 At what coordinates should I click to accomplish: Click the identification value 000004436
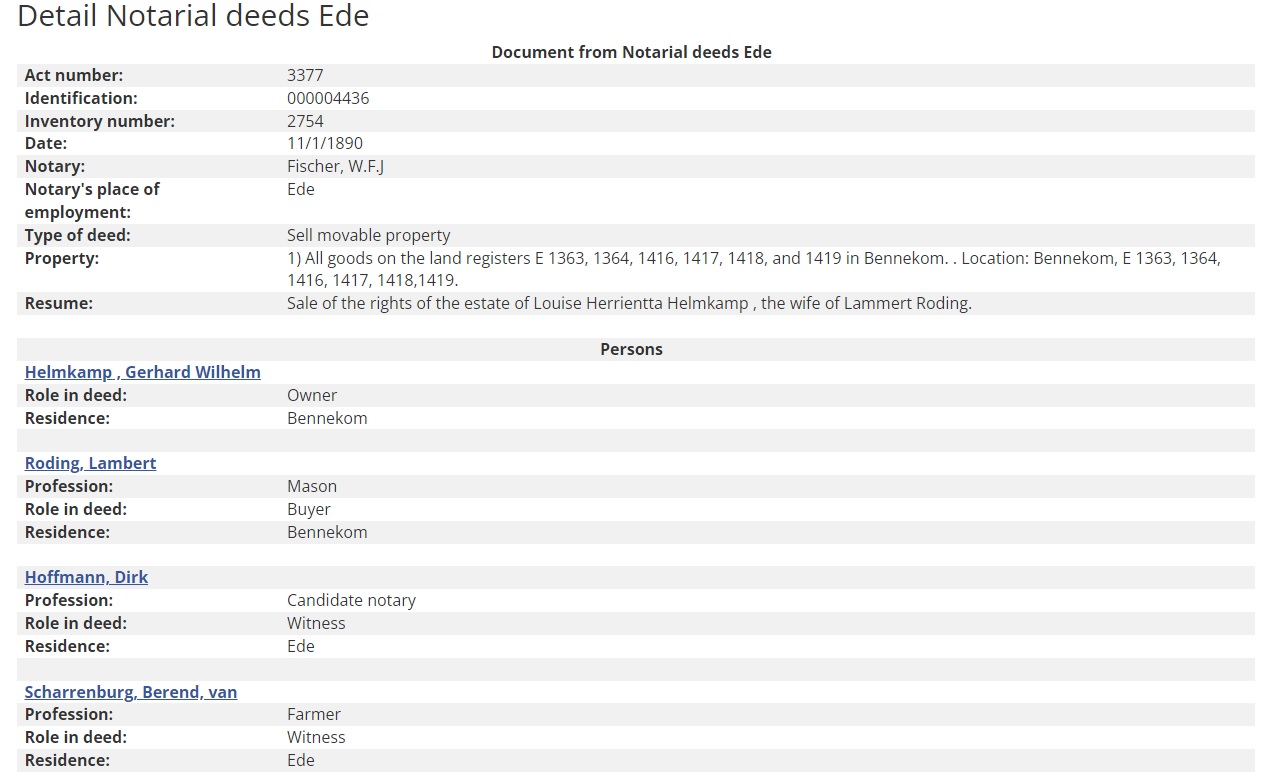328,98
